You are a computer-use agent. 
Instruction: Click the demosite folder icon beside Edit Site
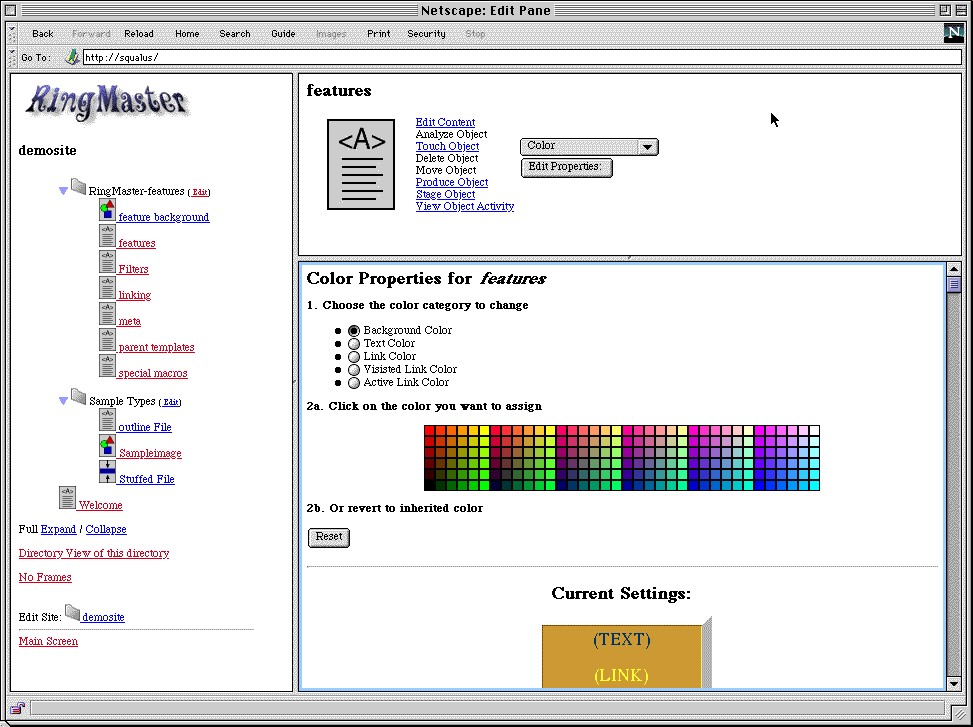(x=72, y=612)
